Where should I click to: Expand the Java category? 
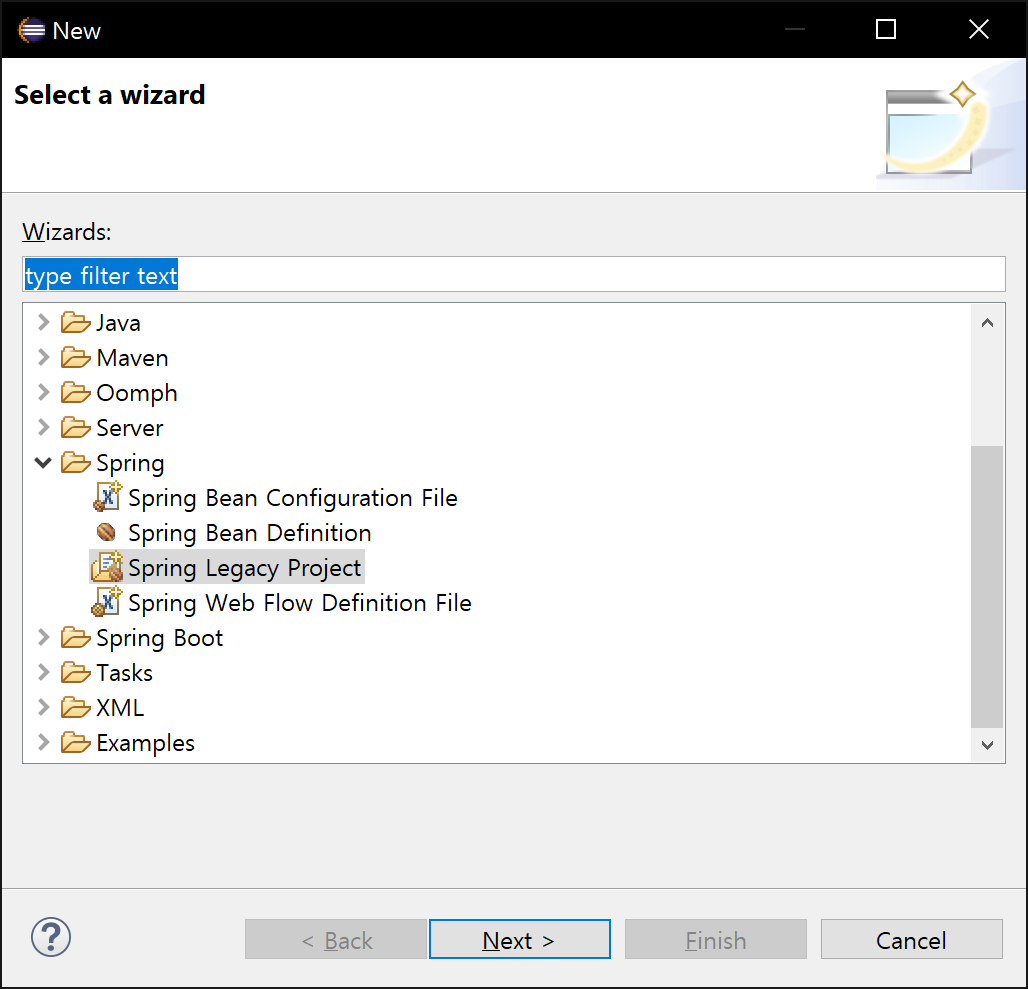[x=43, y=322]
